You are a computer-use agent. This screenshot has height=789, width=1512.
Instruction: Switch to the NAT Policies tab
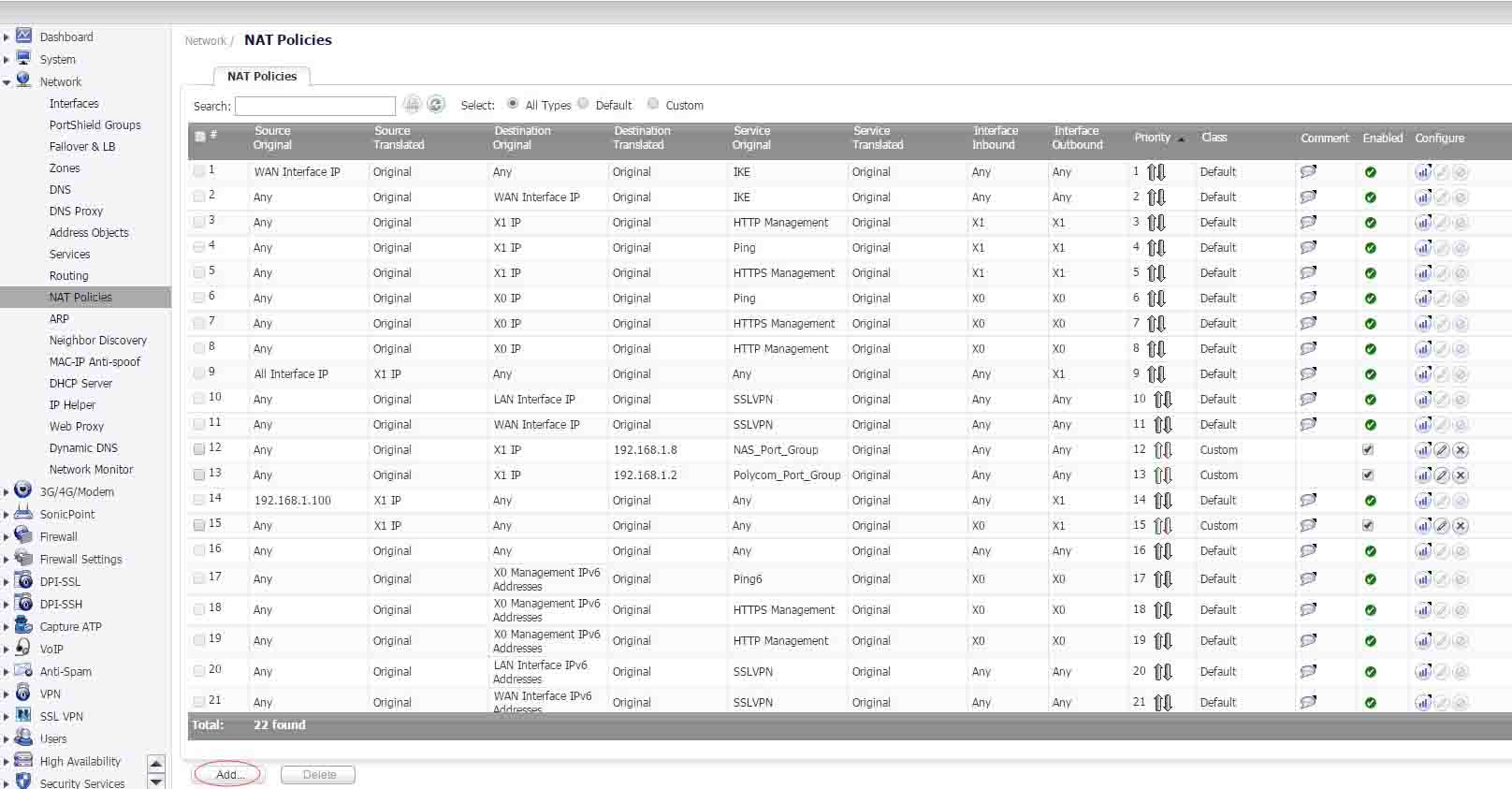tap(262, 76)
